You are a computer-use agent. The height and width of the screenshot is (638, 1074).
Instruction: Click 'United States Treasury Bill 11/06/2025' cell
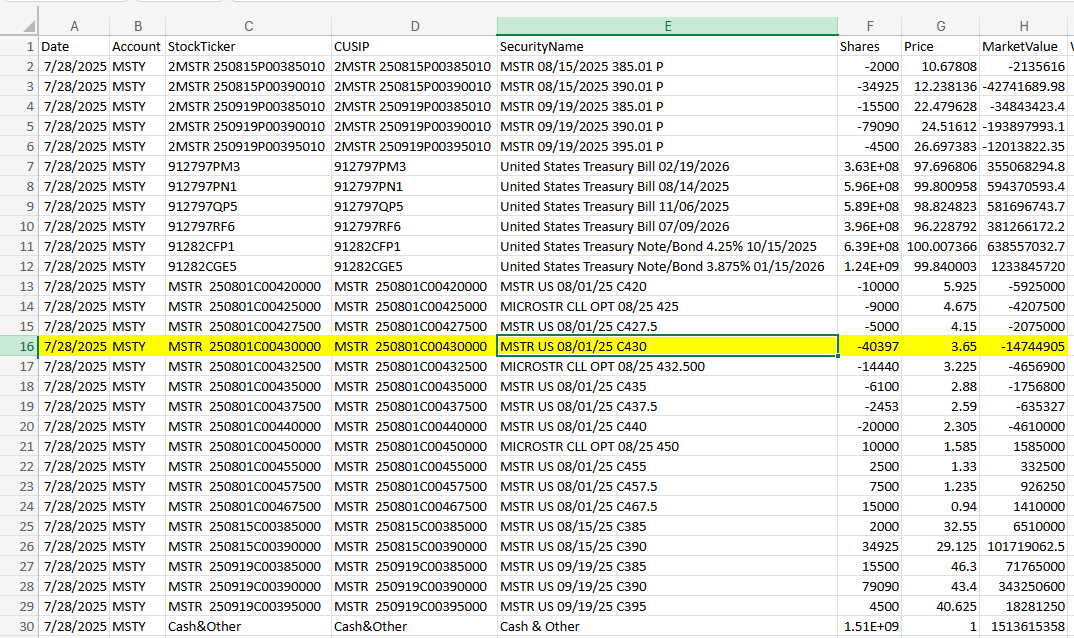coord(668,206)
